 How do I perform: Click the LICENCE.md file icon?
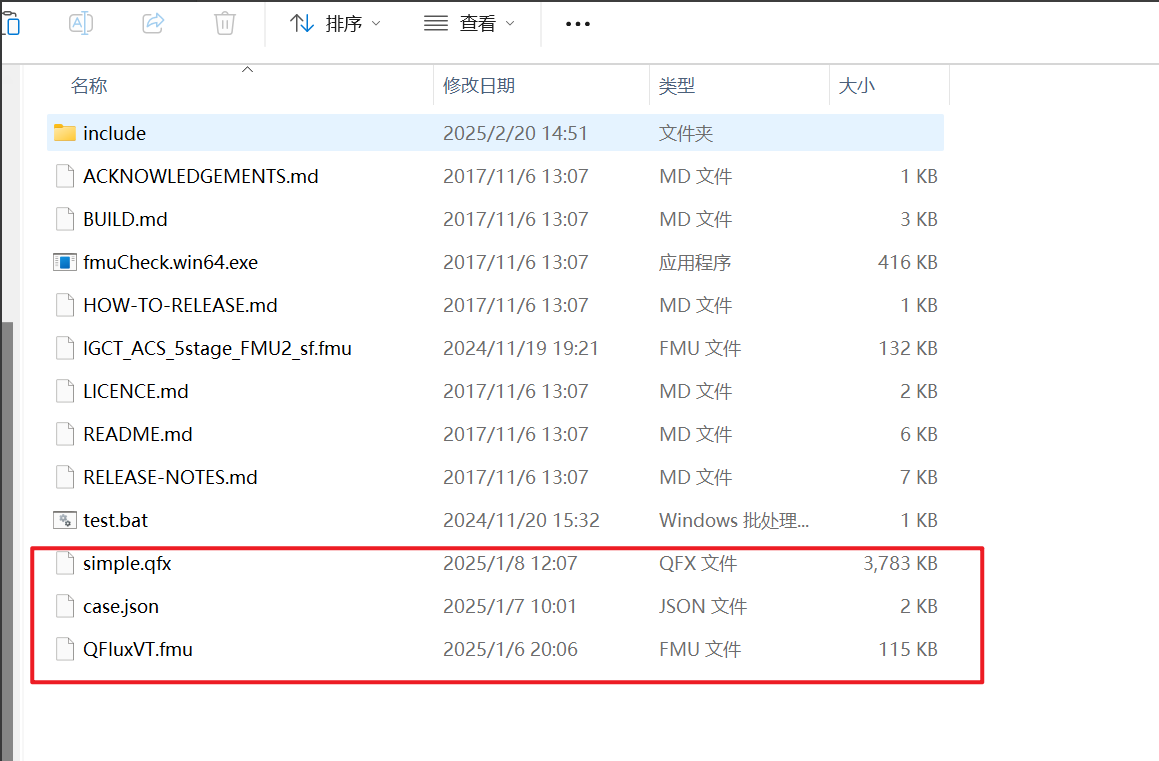point(65,391)
